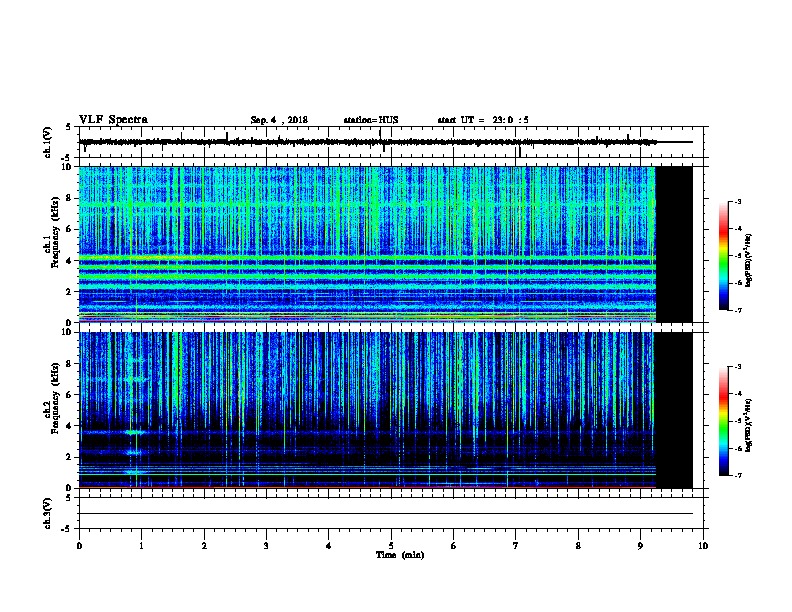Viewport: 792px width, 612px height.
Task: Click time axis tick label "4"
Action: (329, 546)
